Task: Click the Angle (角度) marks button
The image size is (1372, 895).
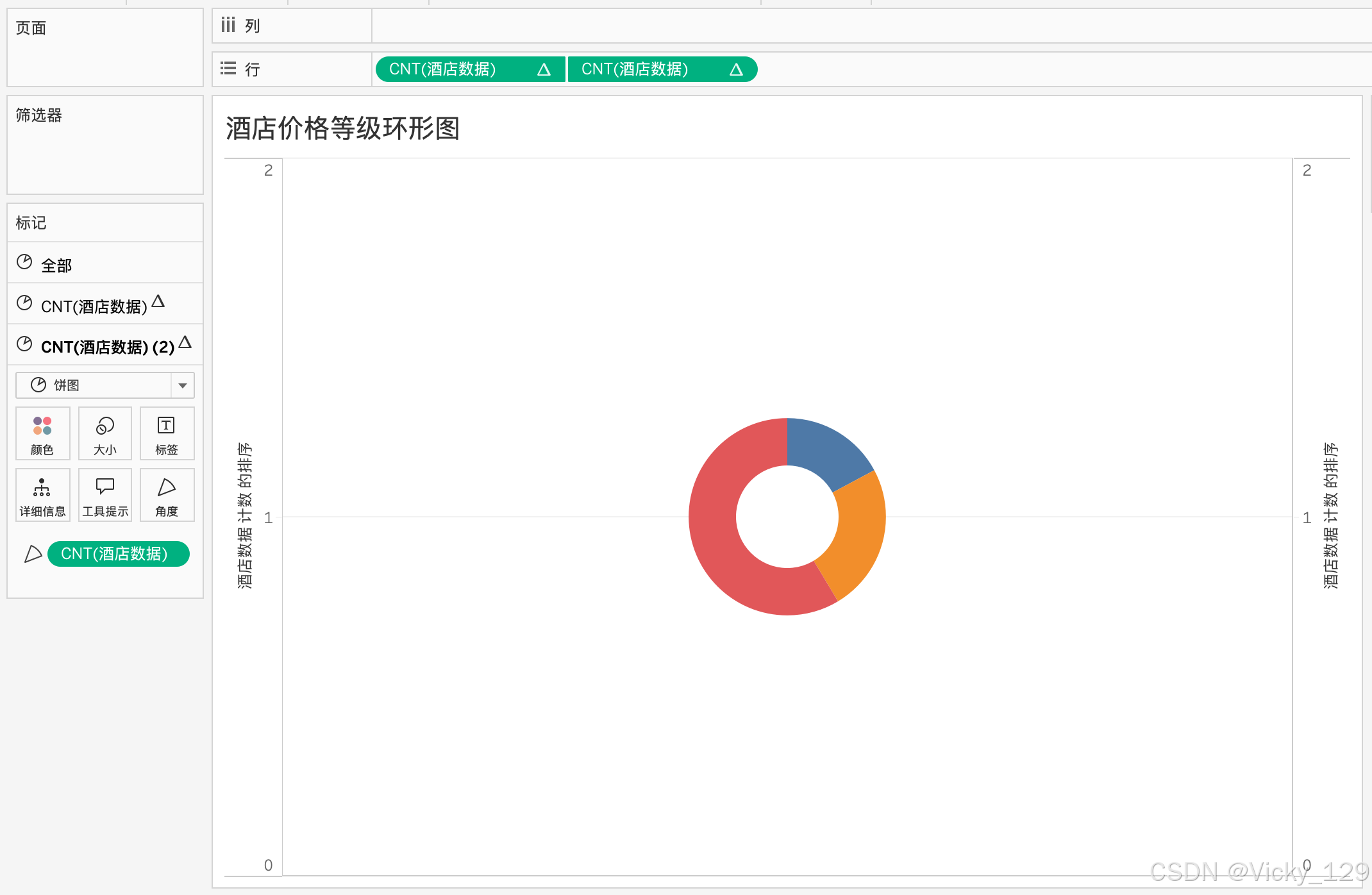Action: (x=167, y=495)
